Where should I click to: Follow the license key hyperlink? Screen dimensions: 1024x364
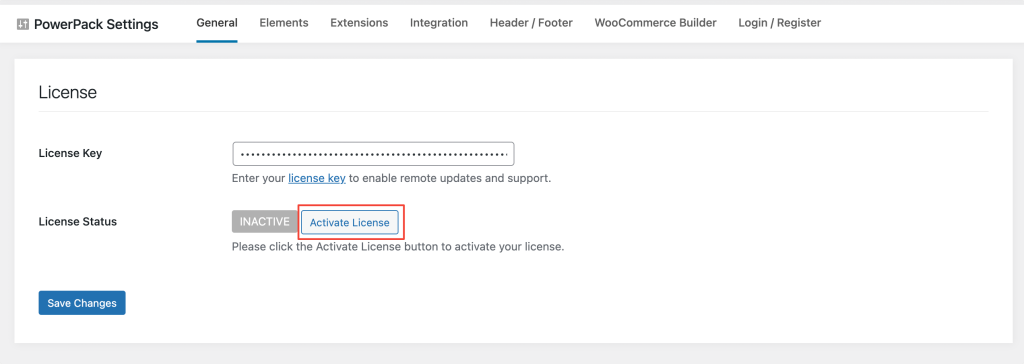pyautogui.click(x=317, y=178)
